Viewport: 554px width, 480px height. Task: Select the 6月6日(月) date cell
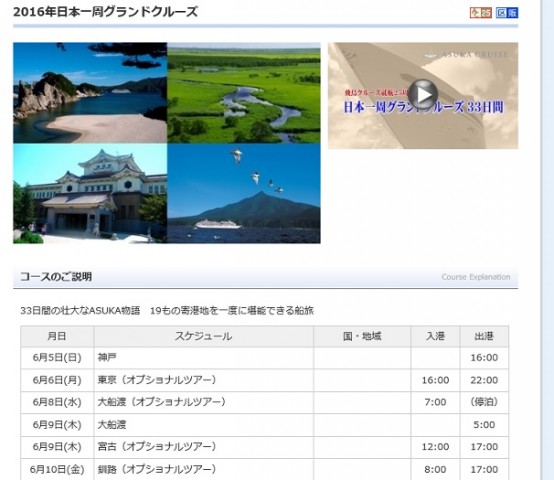57,380
